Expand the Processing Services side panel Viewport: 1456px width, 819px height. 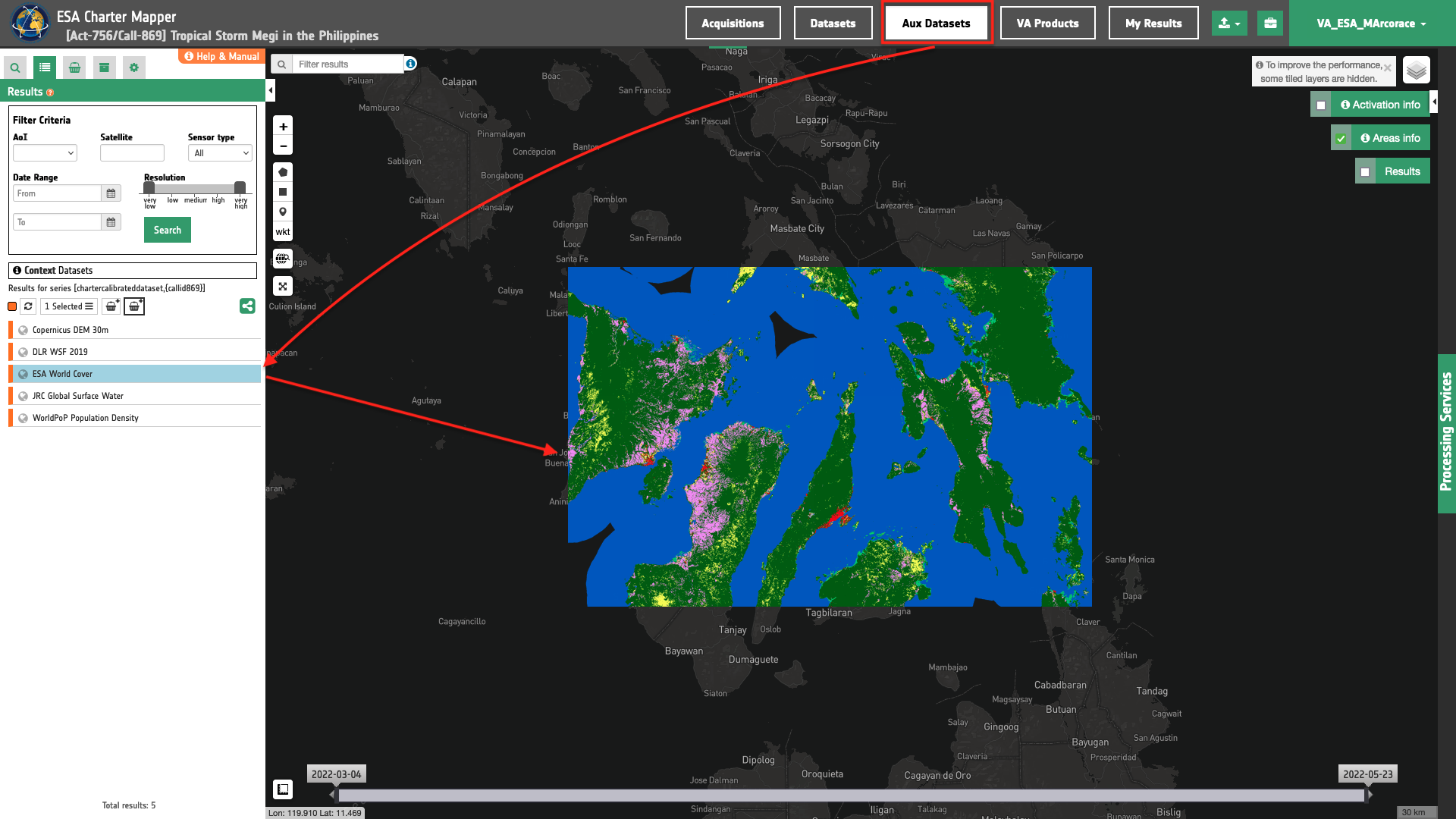point(1446,433)
